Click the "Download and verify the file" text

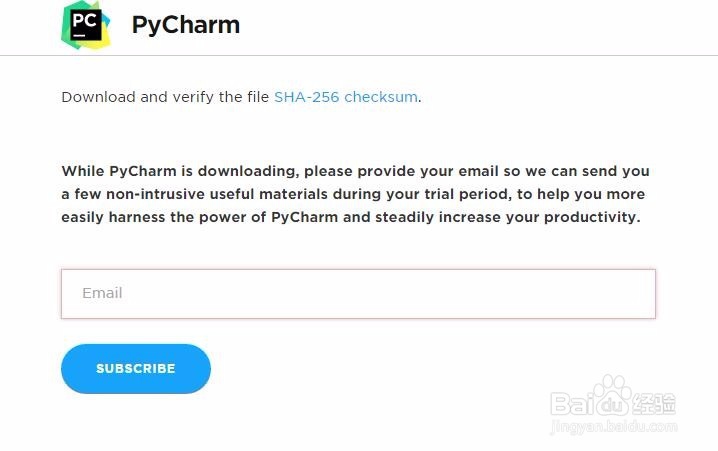click(166, 97)
